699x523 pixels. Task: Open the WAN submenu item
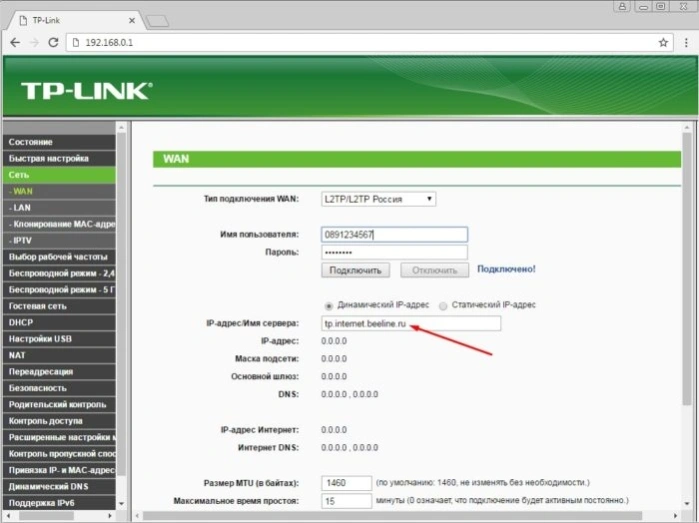pos(59,191)
